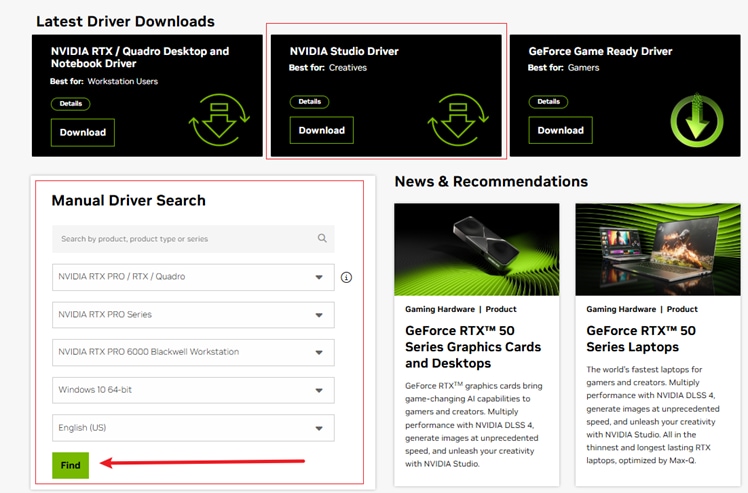Screen dimensions: 748x493
Task: Click the News & Recommendations heading
Action: click(491, 181)
